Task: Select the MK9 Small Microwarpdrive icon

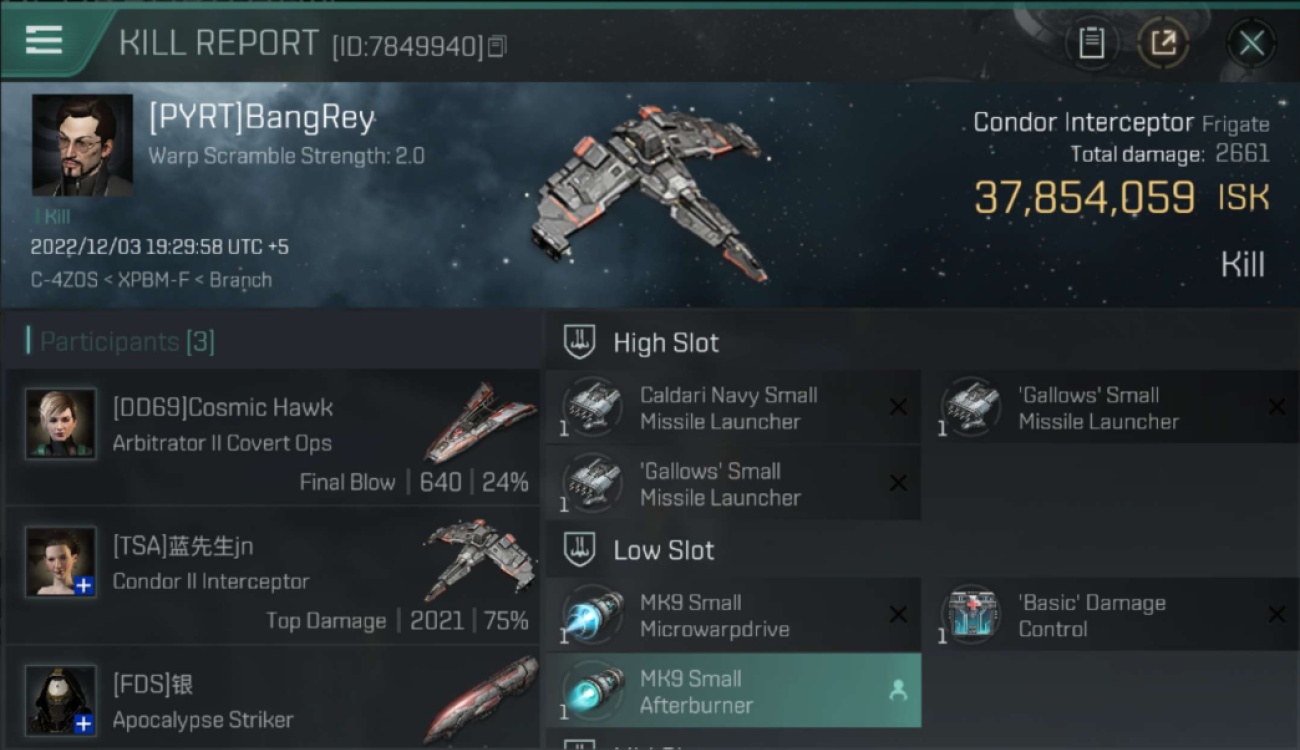Action: (593, 615)
